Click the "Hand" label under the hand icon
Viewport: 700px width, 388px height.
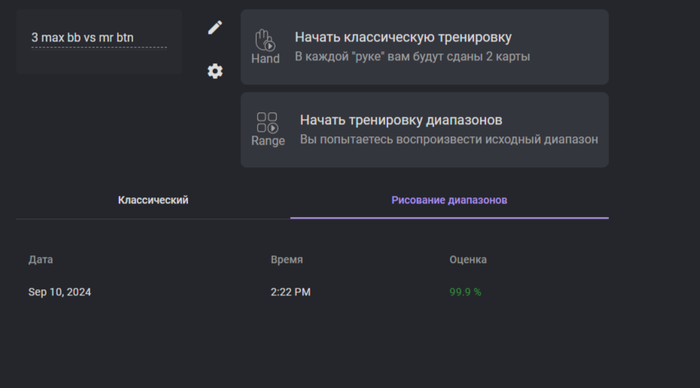coord(265,58)
